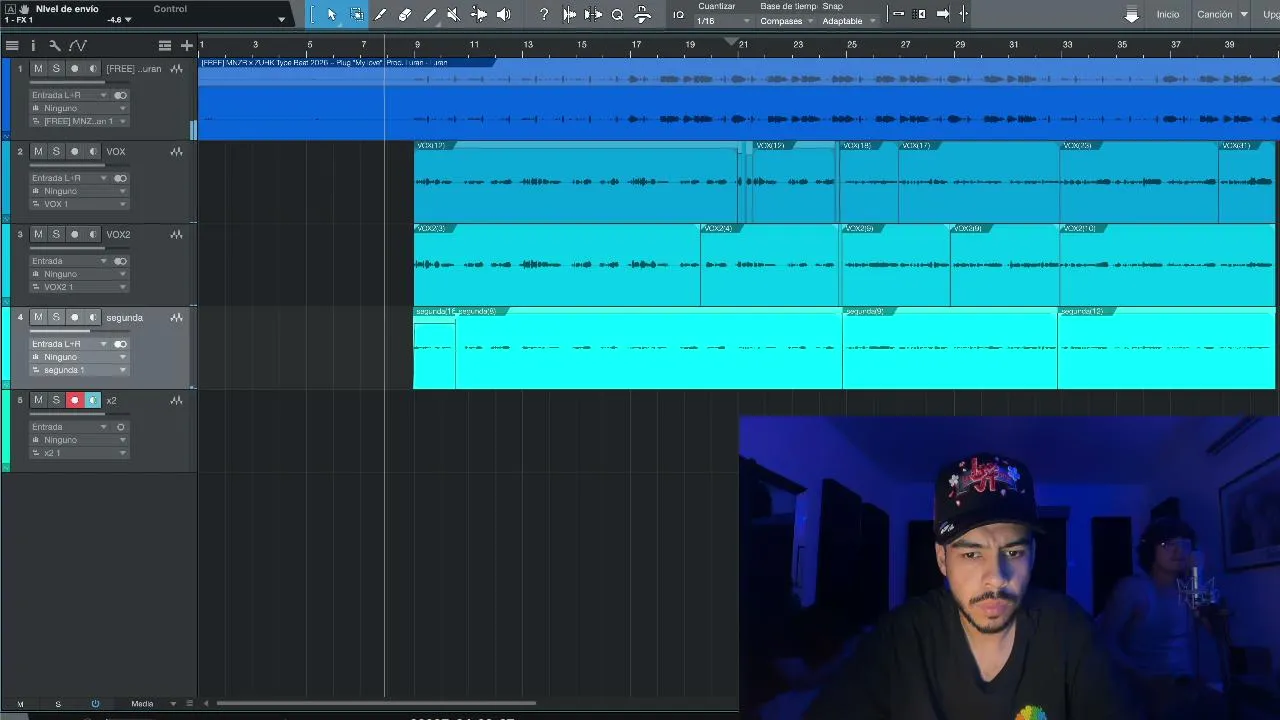1280x720 pixels.
Task: Open the Inicio page
Action: click(1168, 15)
